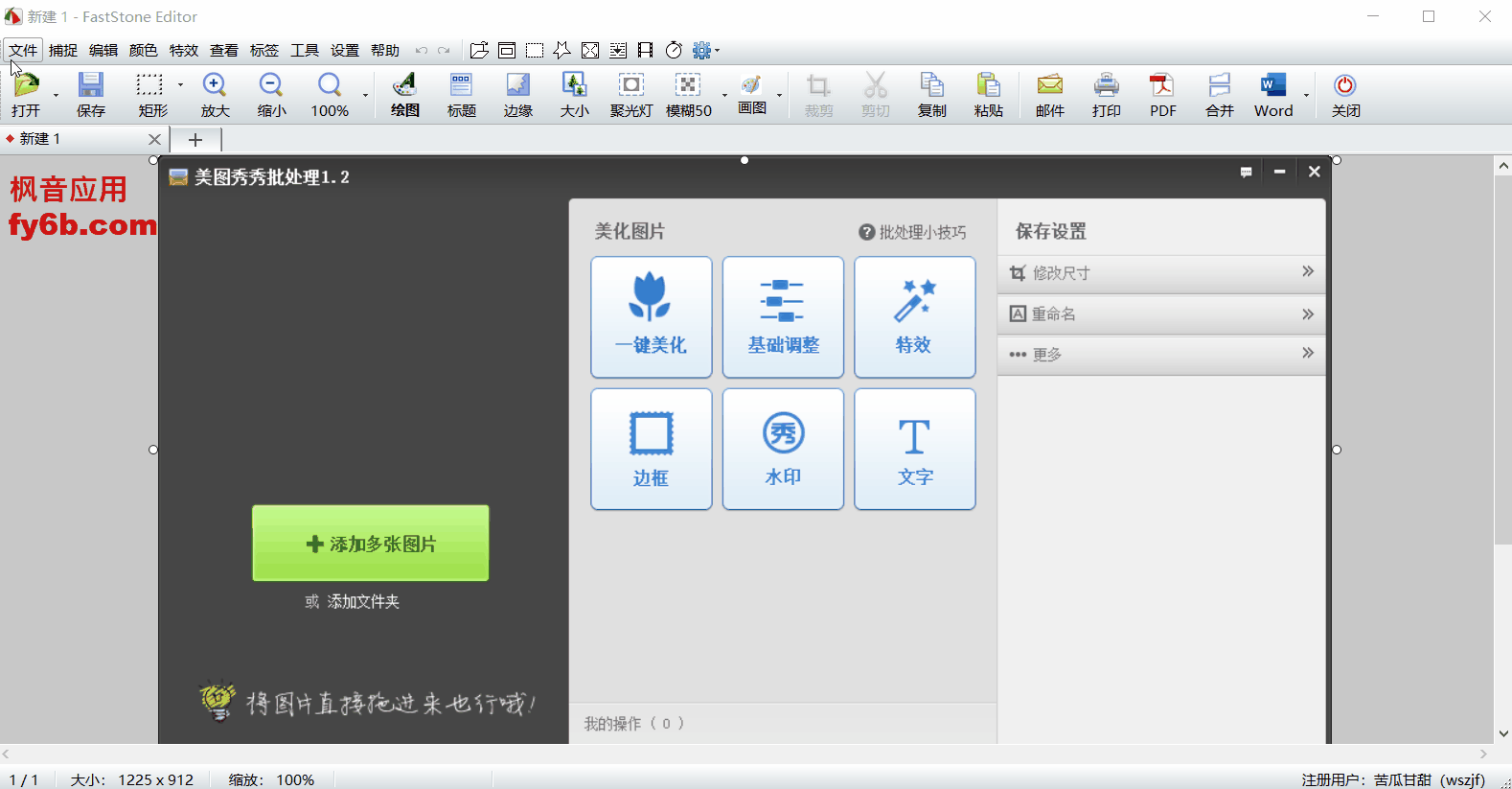
Task: Click the 添加多张图片 green button
Action: 371,544
